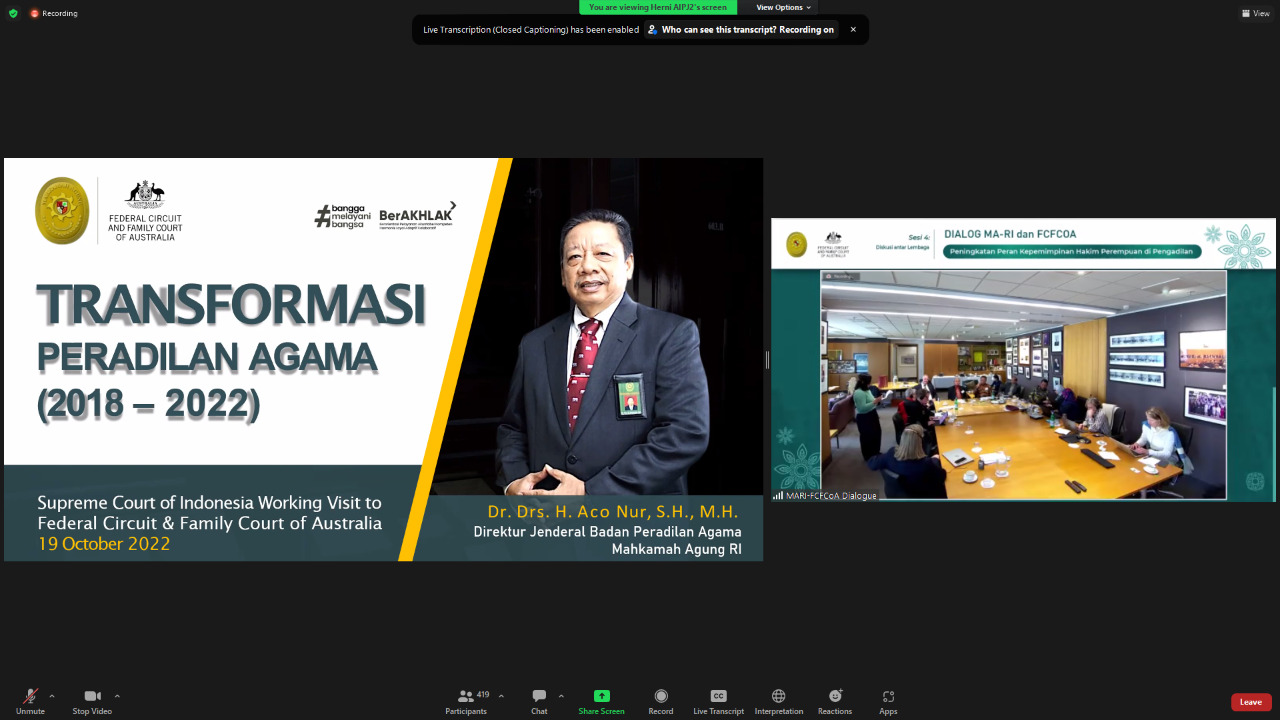Image resolution: width=1280 pixels, height=720 pixels.
Task: Open the View Options dropdown
Action: click(783, 7)
